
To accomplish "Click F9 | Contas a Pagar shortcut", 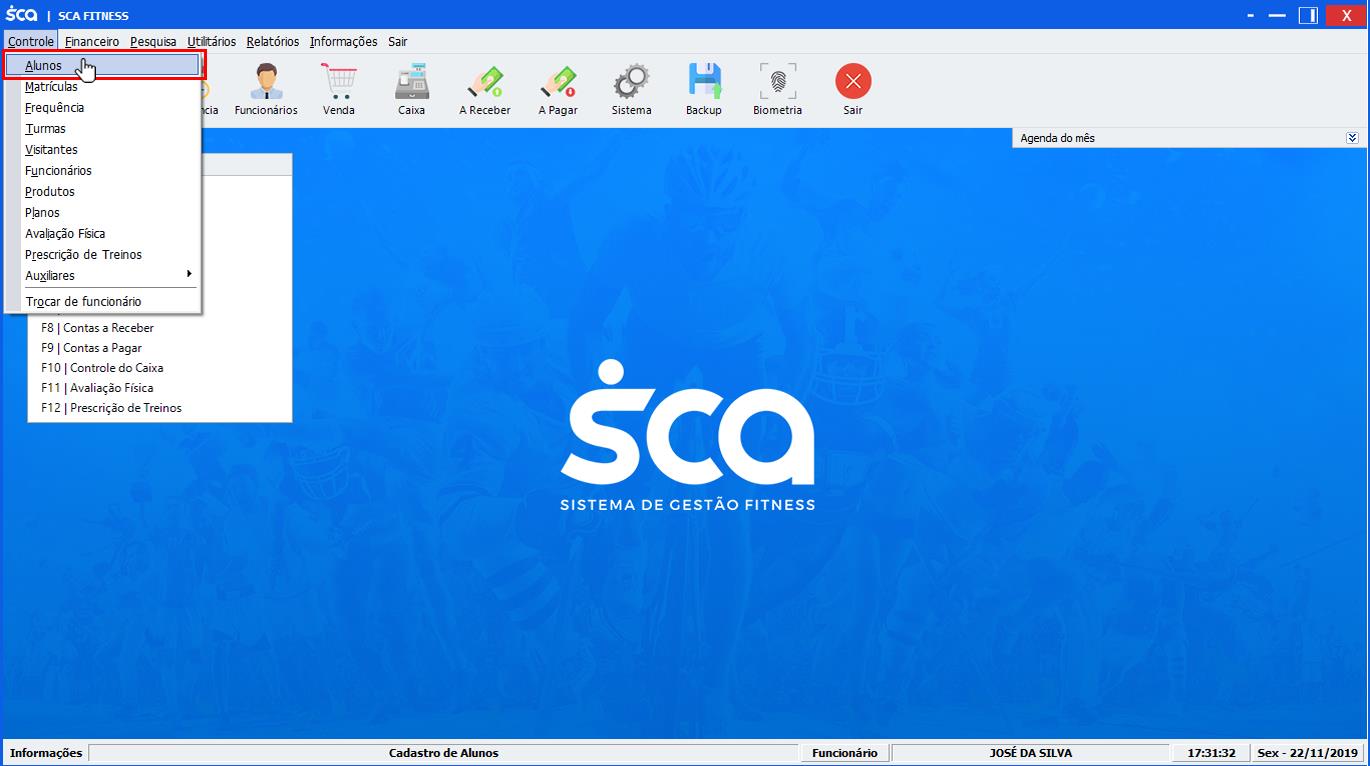I will coord(91,348).
